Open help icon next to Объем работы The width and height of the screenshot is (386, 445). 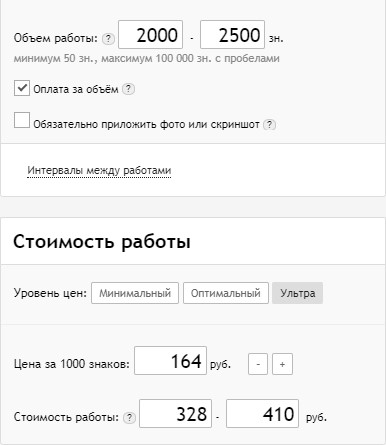coord(108,39)
